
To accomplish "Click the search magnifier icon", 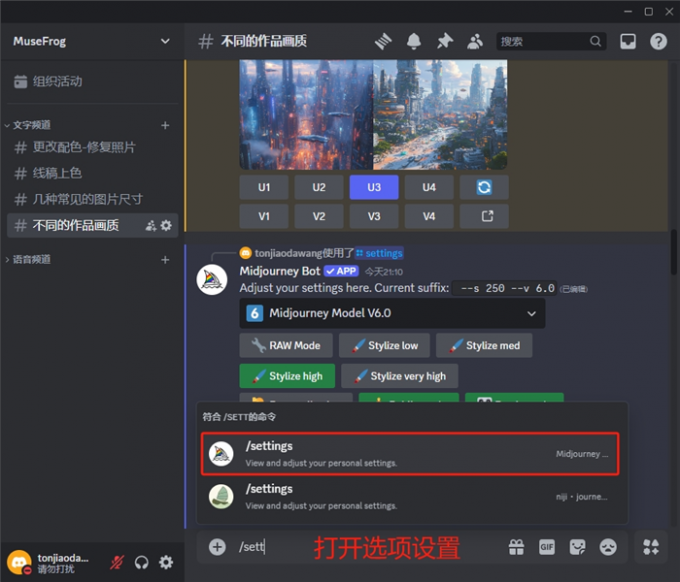I will (595, 41).
